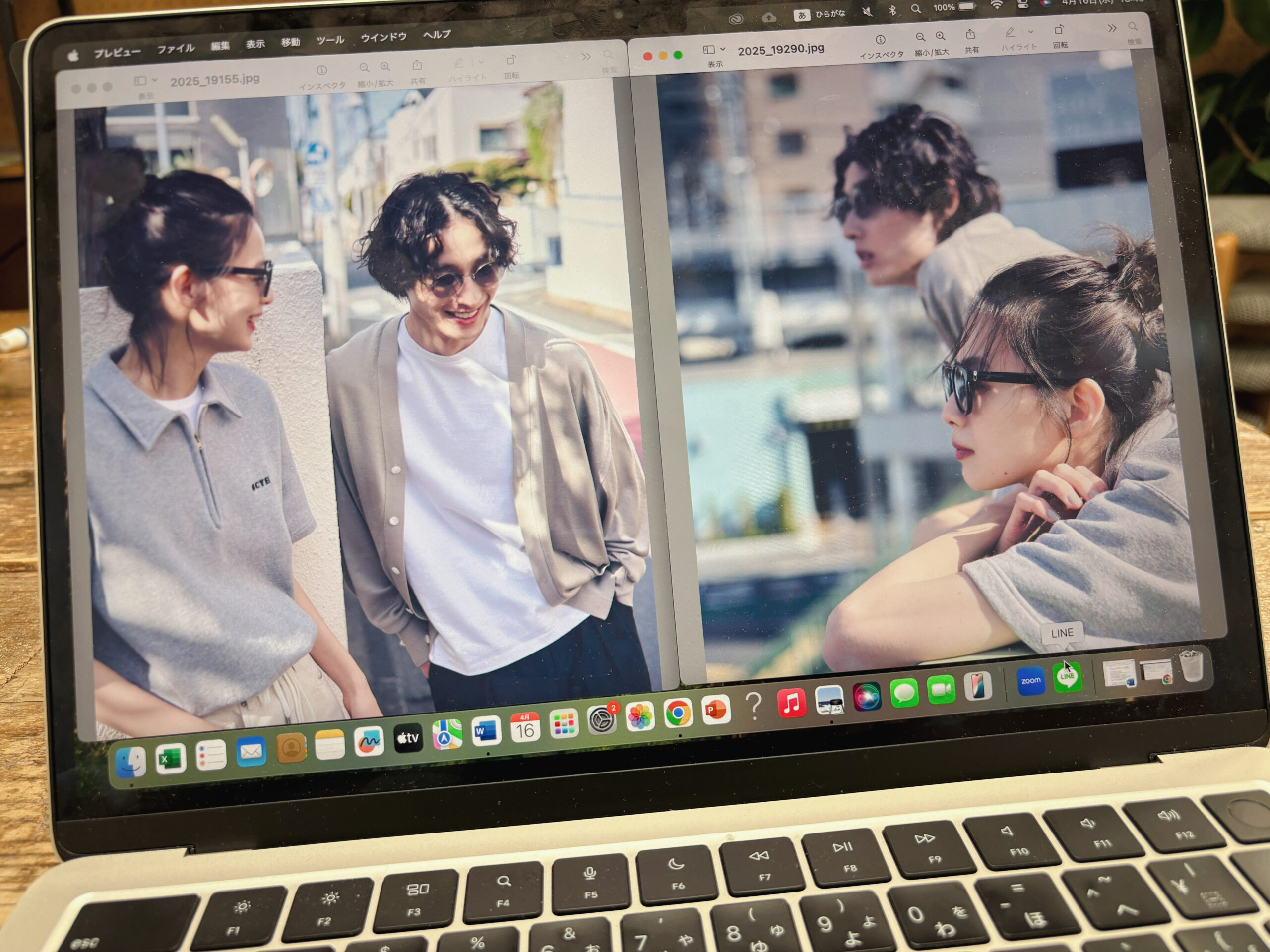Screen dimensions: 1270x952
Task: Rotate the 2025_19155.jpg image
Action: click(510, 60)
